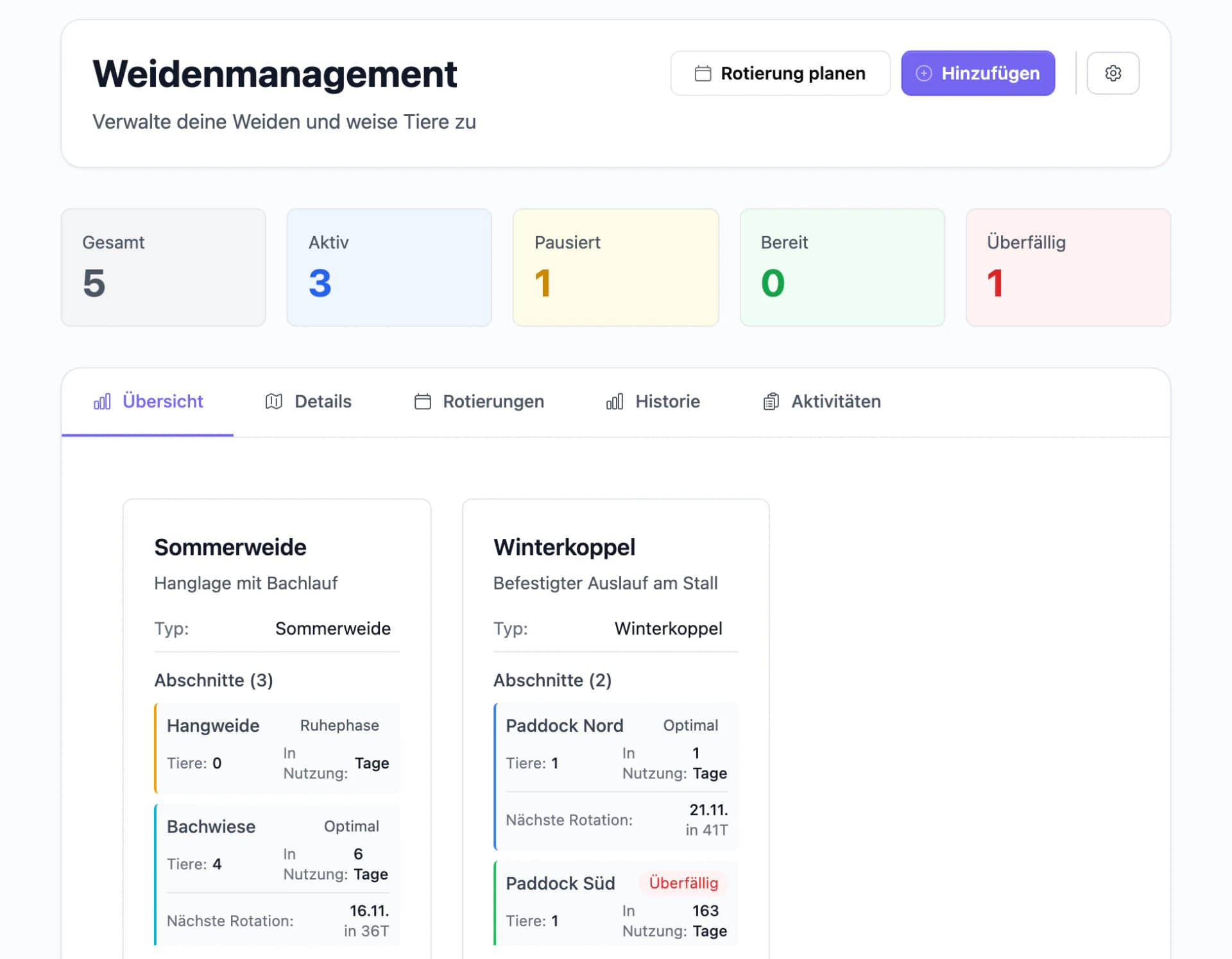Select the Hangweide section name
Screen dimensions: 1232x959
tap(213, 726)
